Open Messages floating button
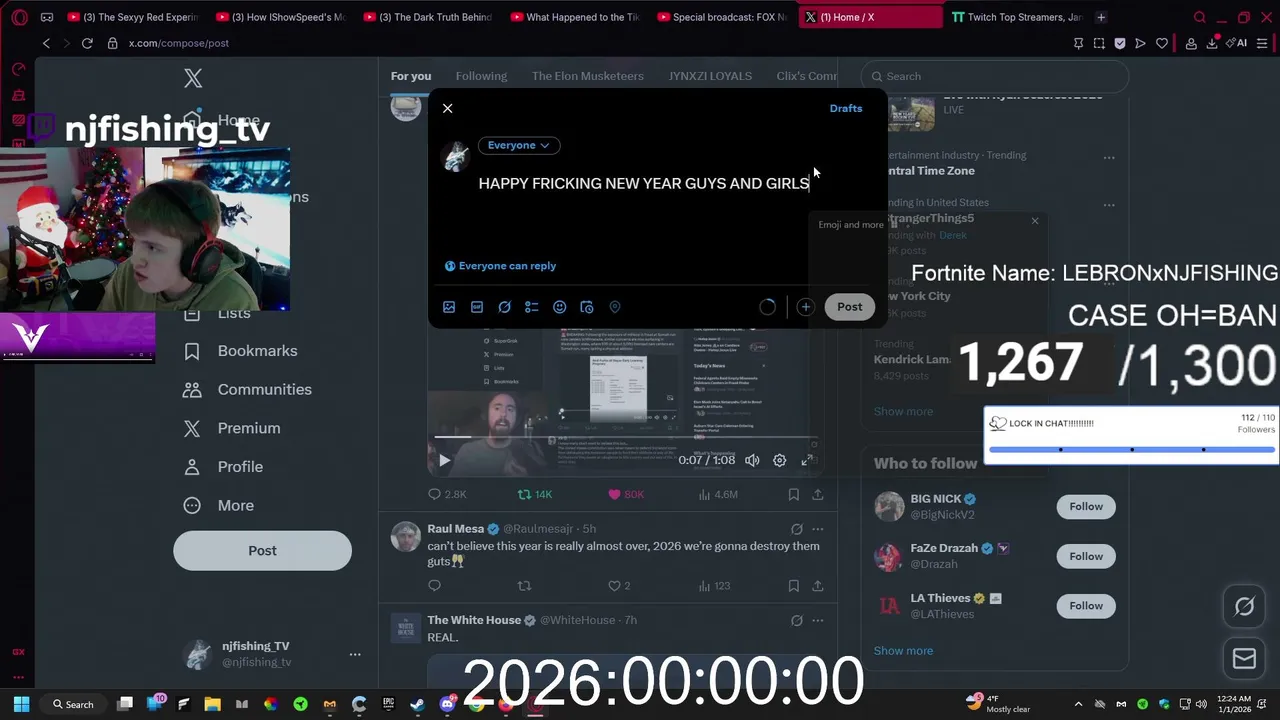The image size is (1280, 720). coord(1244,658)
